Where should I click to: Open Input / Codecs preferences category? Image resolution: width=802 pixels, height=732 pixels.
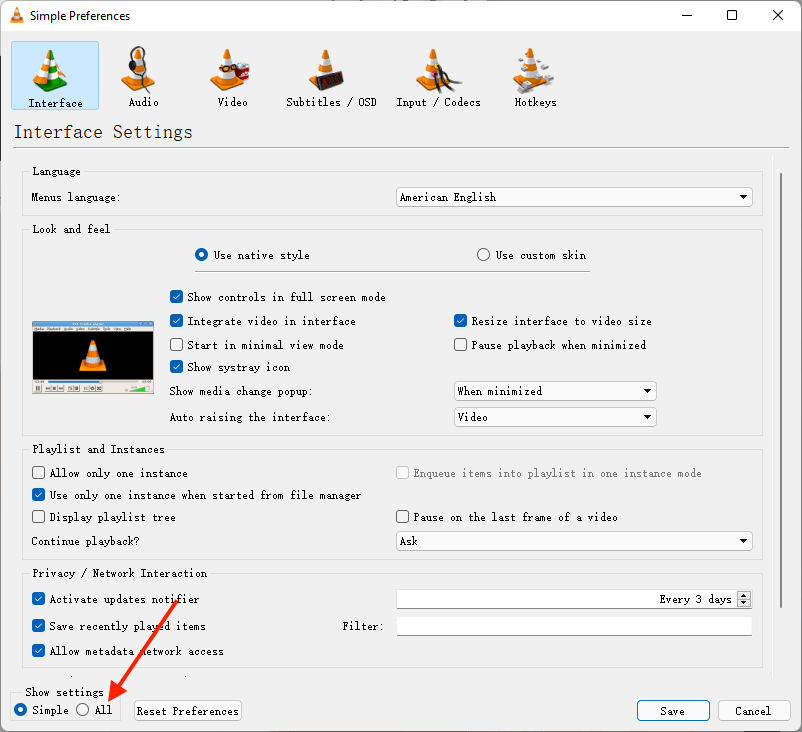tap(438, 76)
